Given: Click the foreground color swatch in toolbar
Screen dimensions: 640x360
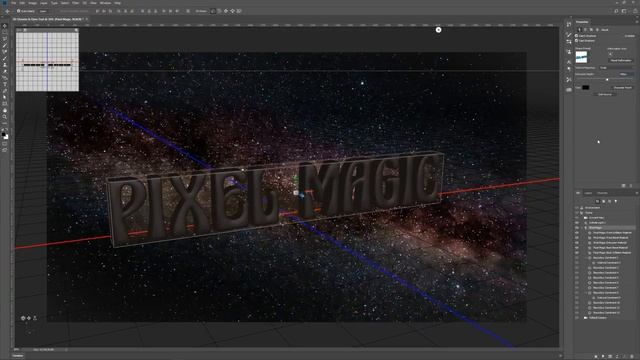Looking at the screenshot, I should point(3,134).
